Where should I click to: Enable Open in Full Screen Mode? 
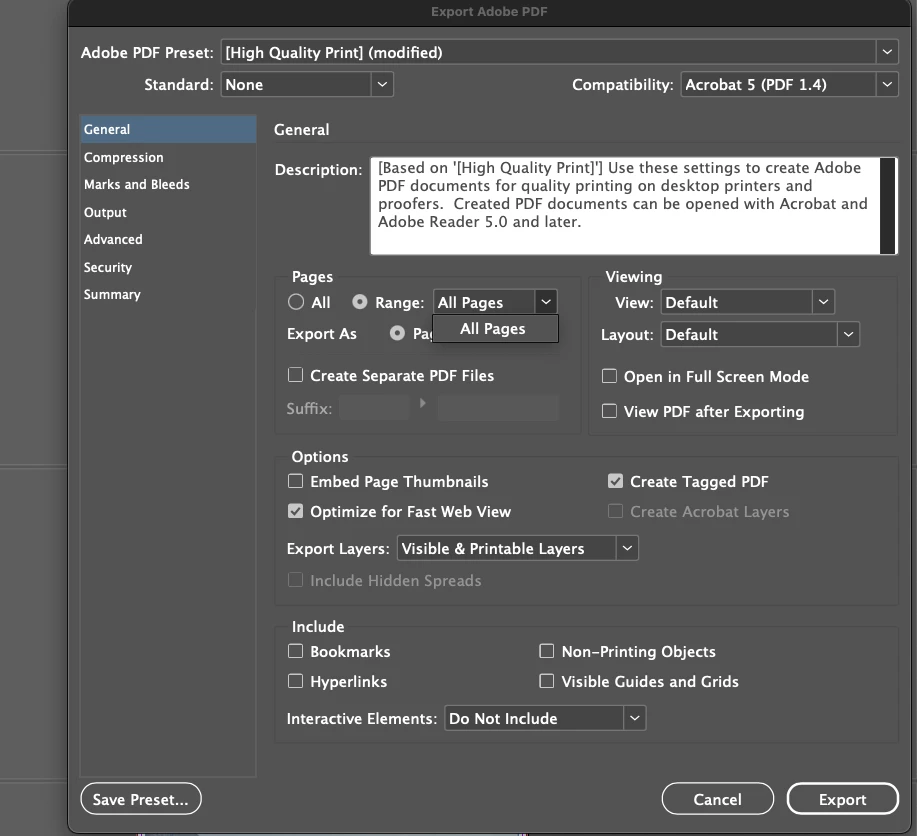(609, 376)
